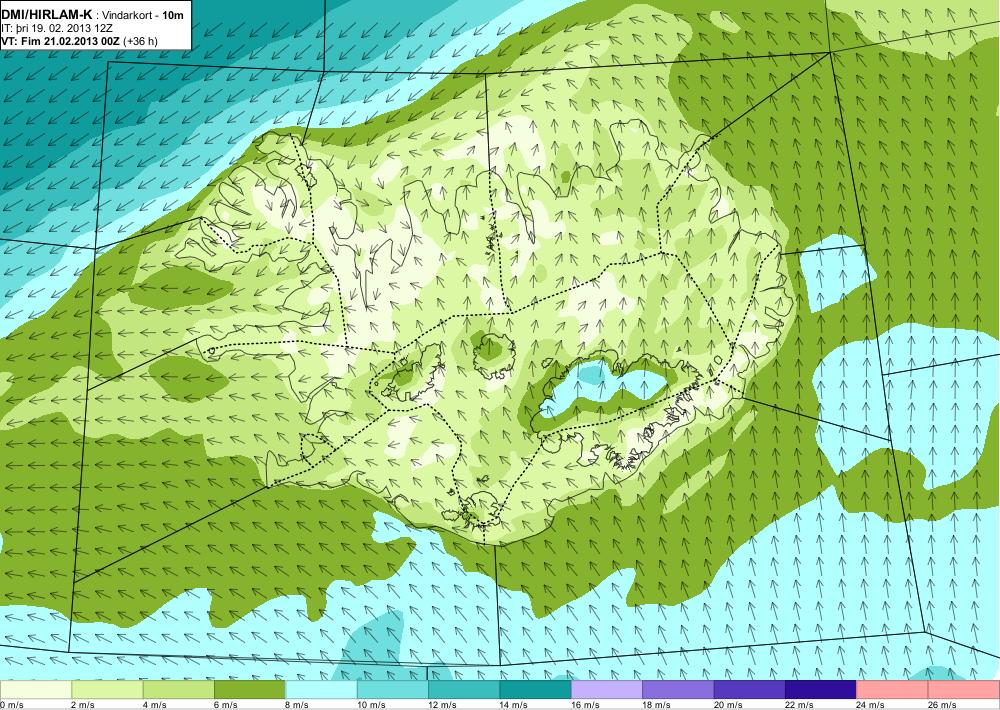
Task: Click the "IT: þri 19. 02. 2013 12Z" line
Action: click(x=57, y=28)
